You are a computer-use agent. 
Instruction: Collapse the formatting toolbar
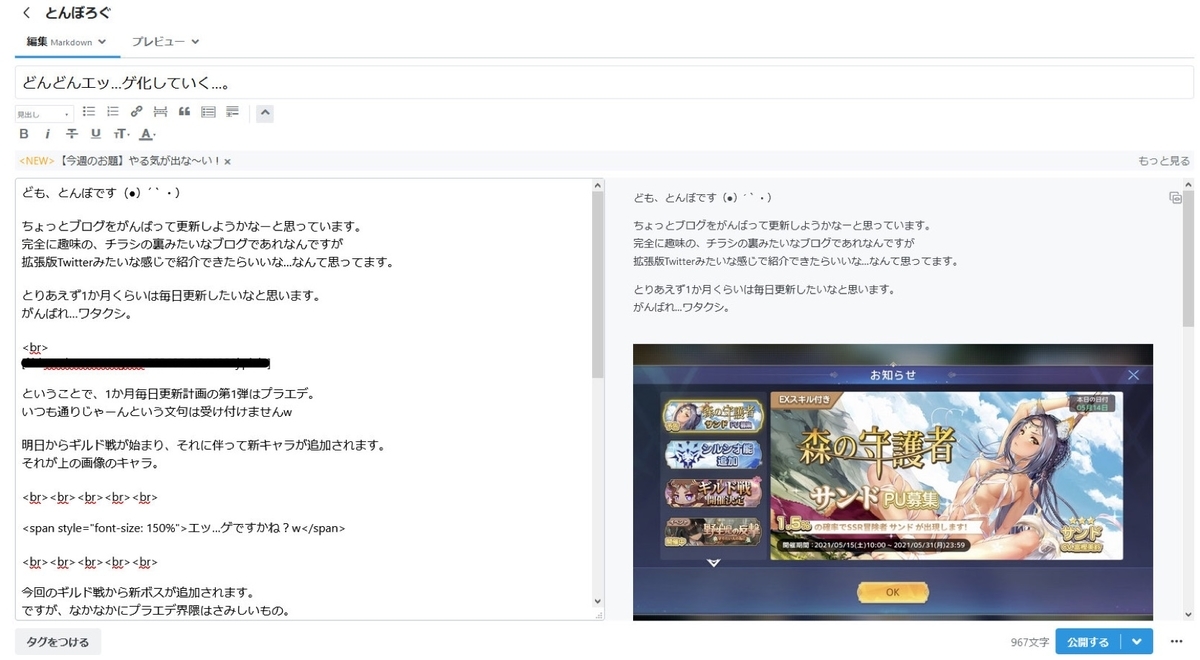point(265,113)
